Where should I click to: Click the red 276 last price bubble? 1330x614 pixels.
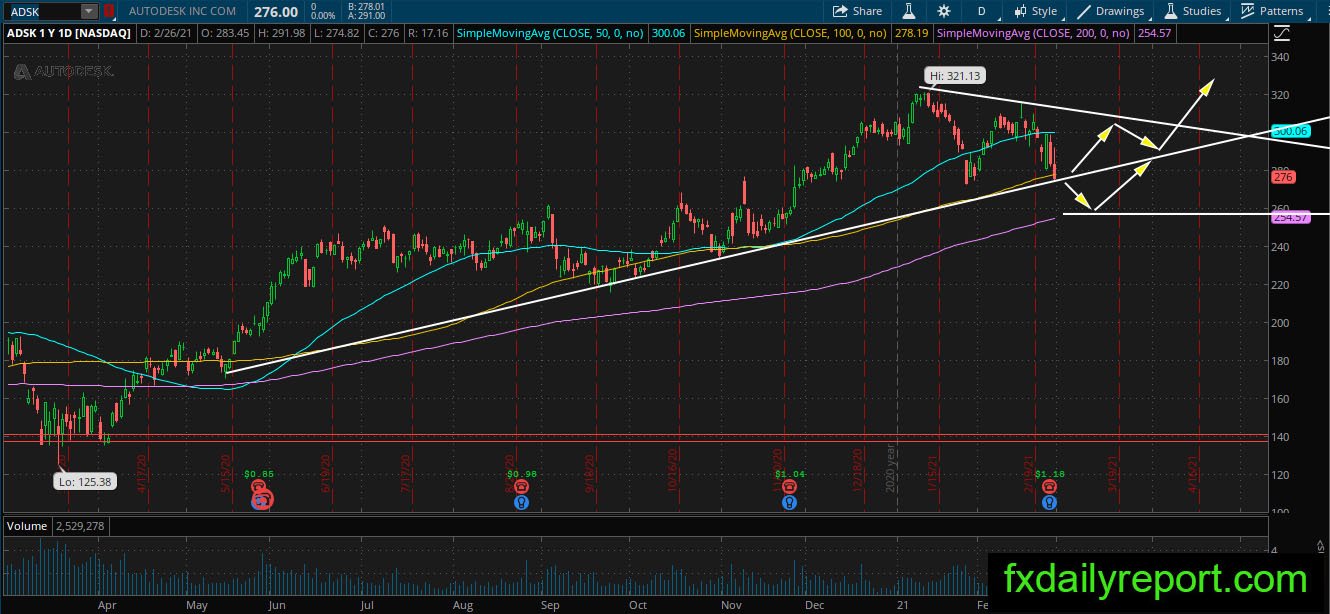1283,177
